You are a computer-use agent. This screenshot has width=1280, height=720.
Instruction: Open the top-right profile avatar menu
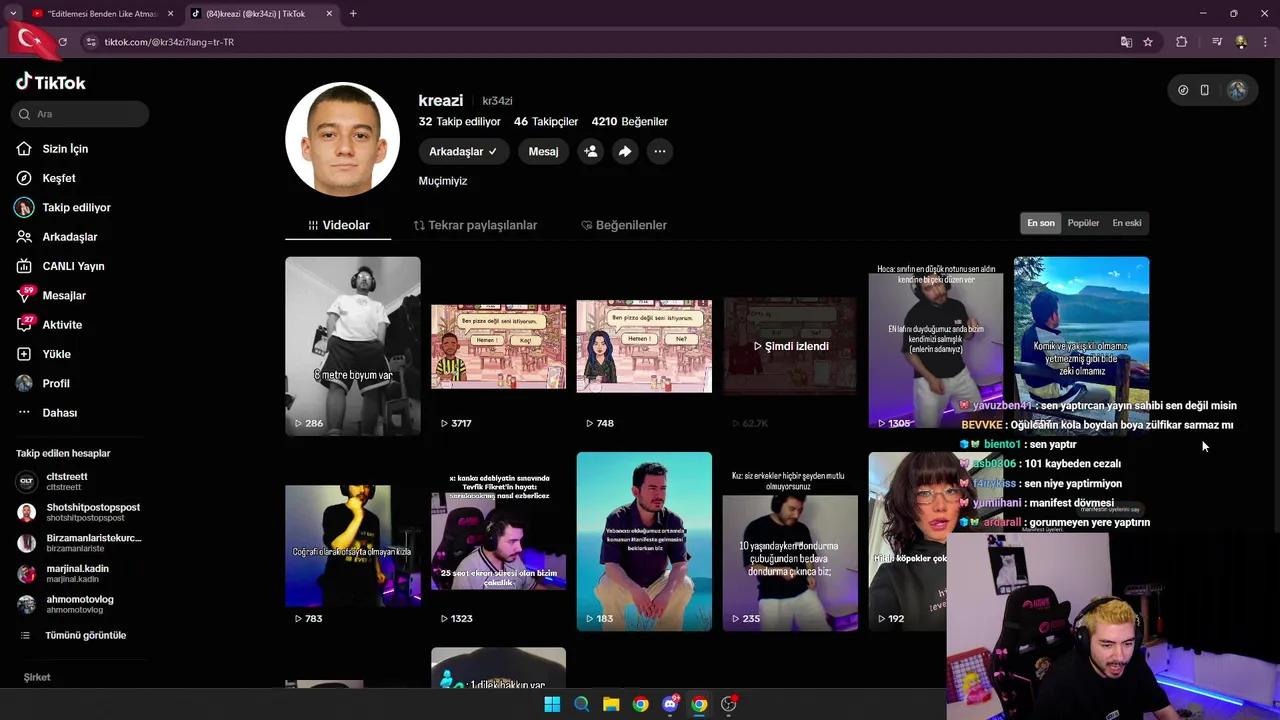(1238, 90)
